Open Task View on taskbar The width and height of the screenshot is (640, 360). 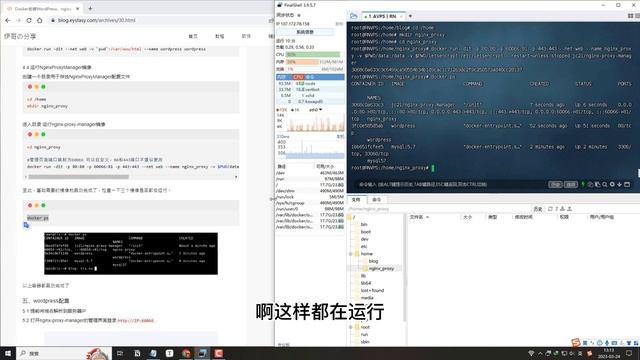(120, 353)
